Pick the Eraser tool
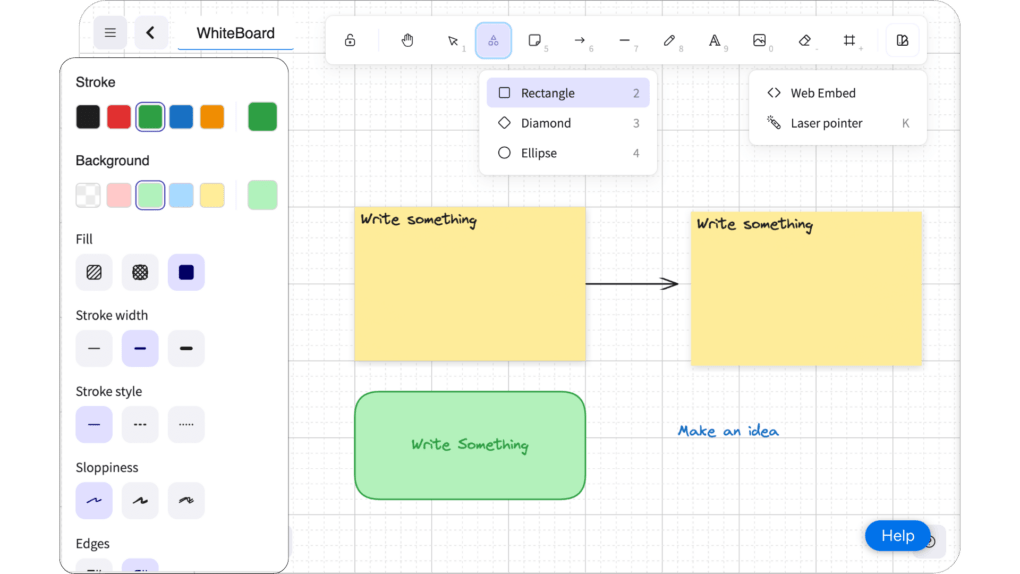This screenshot has width=1020, height=574. pos(805,41)
